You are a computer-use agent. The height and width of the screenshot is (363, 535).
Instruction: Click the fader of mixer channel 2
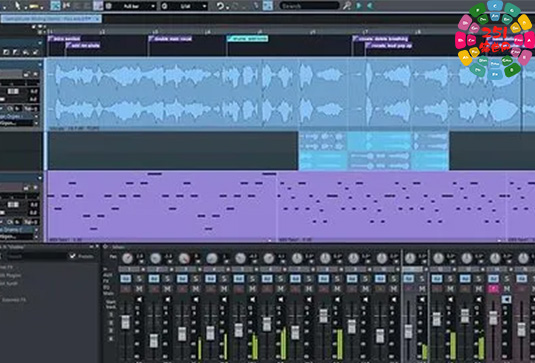(154, 340)
